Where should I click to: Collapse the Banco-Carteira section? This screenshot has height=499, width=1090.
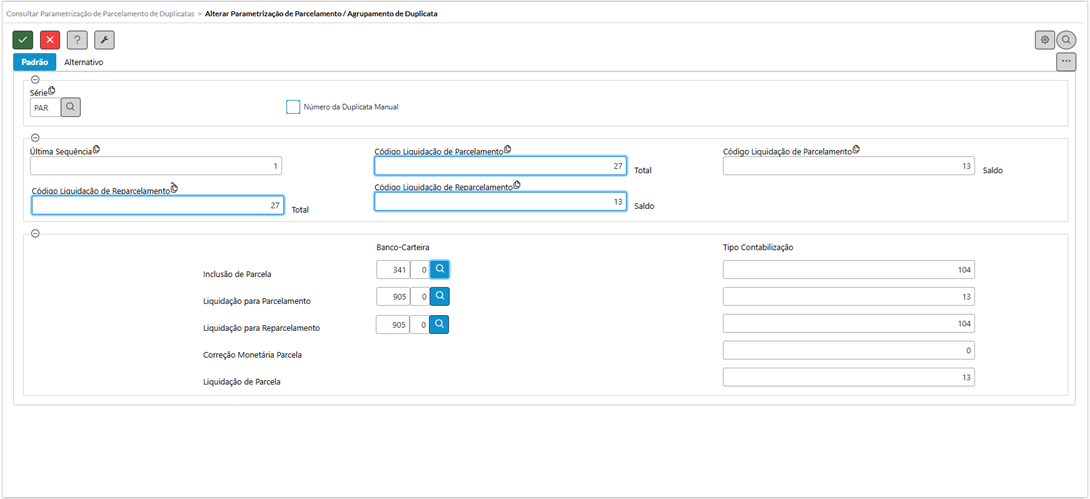(x=35, y=234)
